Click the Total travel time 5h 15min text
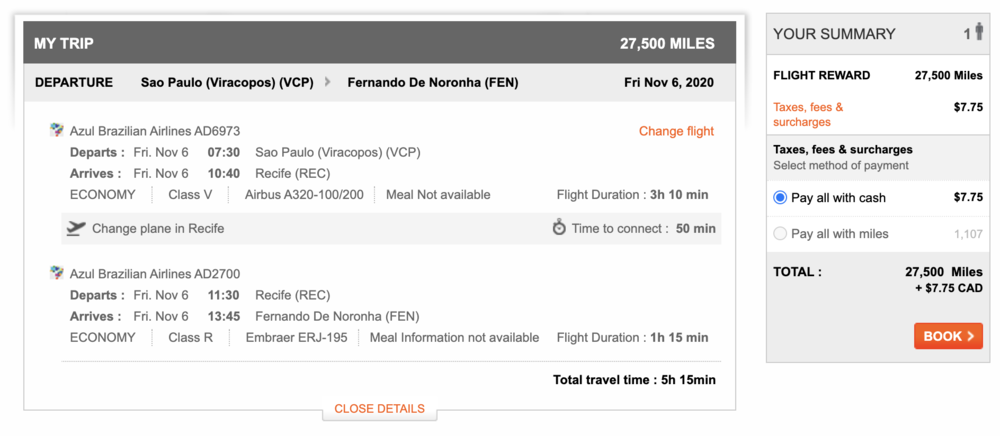Screen dimensions: 1000x436 [634, 380]
